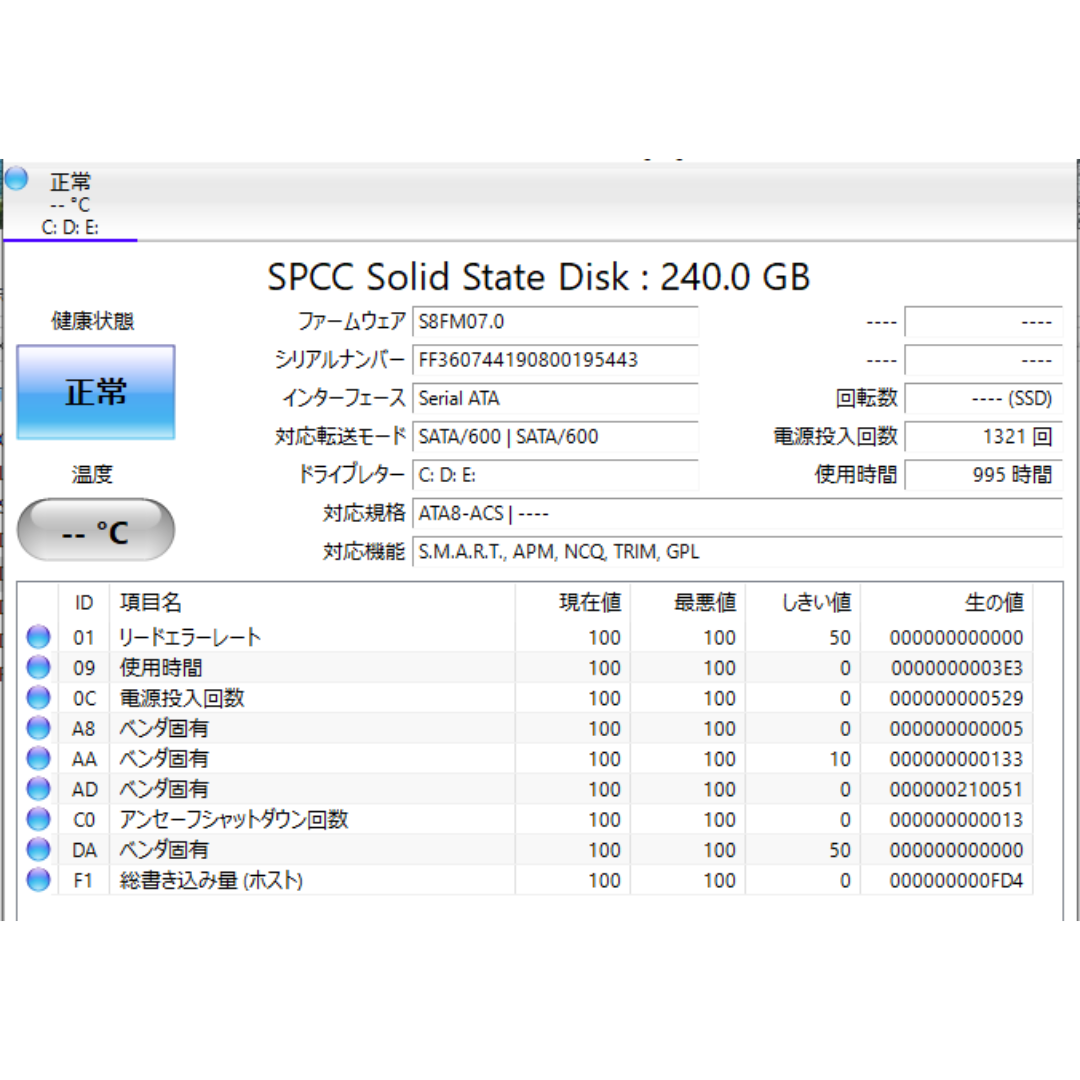Image resolution: width=1080 pixels, height=1080 pixels.
Task: Click status orb on row A8
Action: [x=39, y=728]
